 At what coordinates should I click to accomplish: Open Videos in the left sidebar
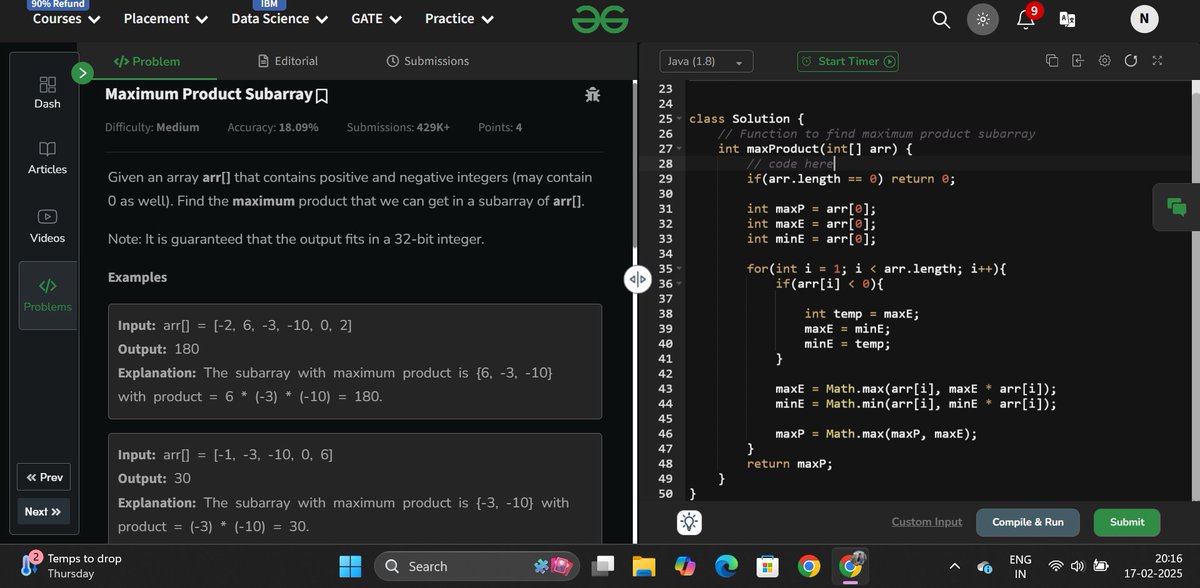(x=47, y=226)
